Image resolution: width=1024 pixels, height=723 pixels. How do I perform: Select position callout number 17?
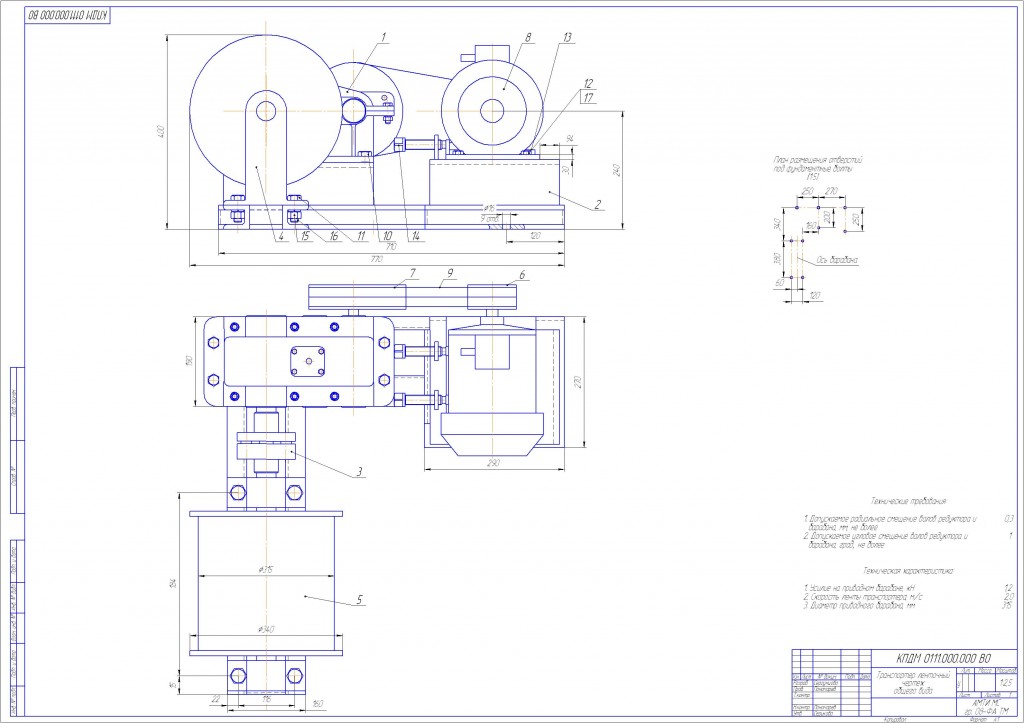click(588, 97)
